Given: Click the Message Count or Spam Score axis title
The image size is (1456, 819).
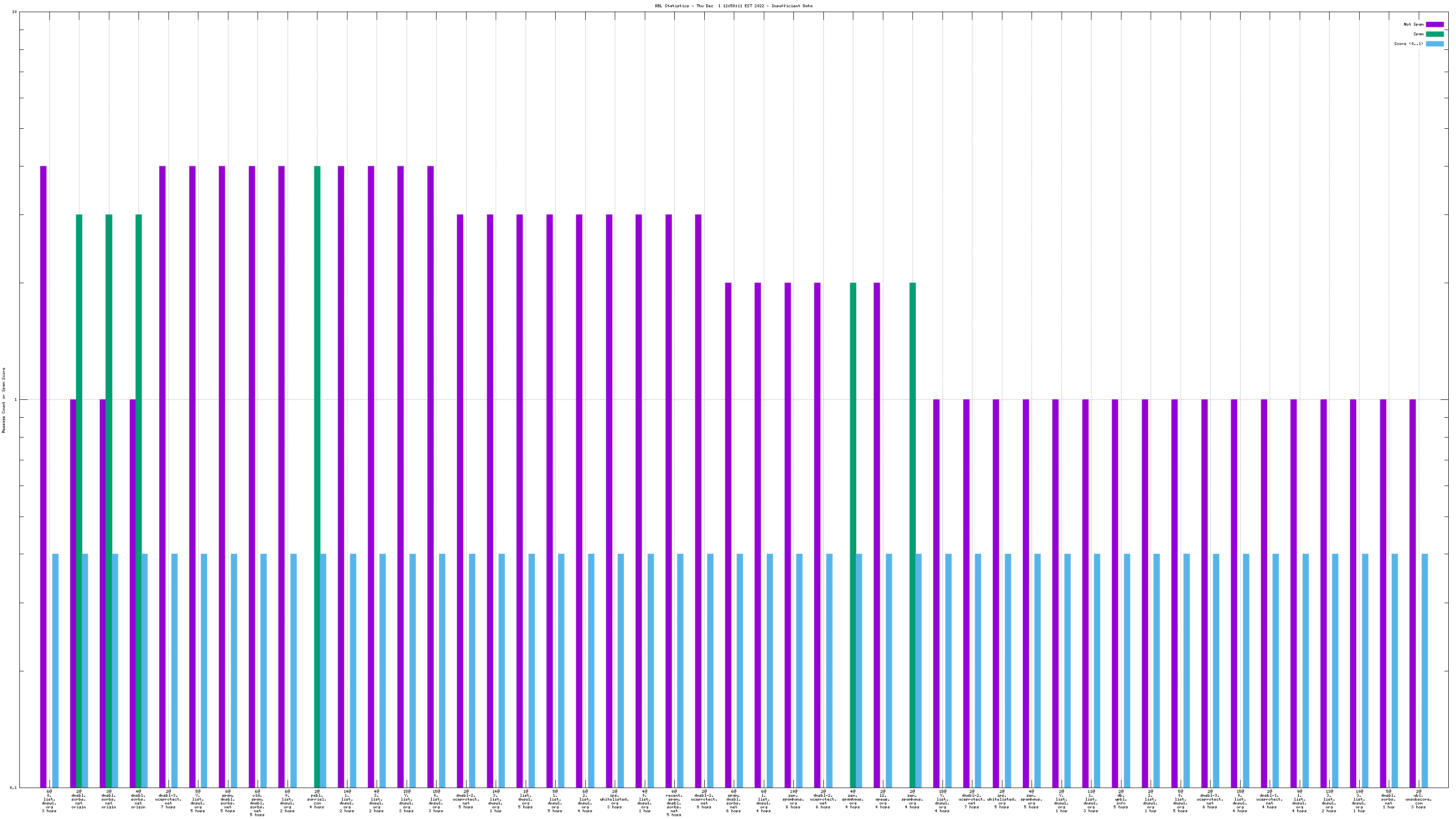Looking at the screenshot, I should pos(3,400).
